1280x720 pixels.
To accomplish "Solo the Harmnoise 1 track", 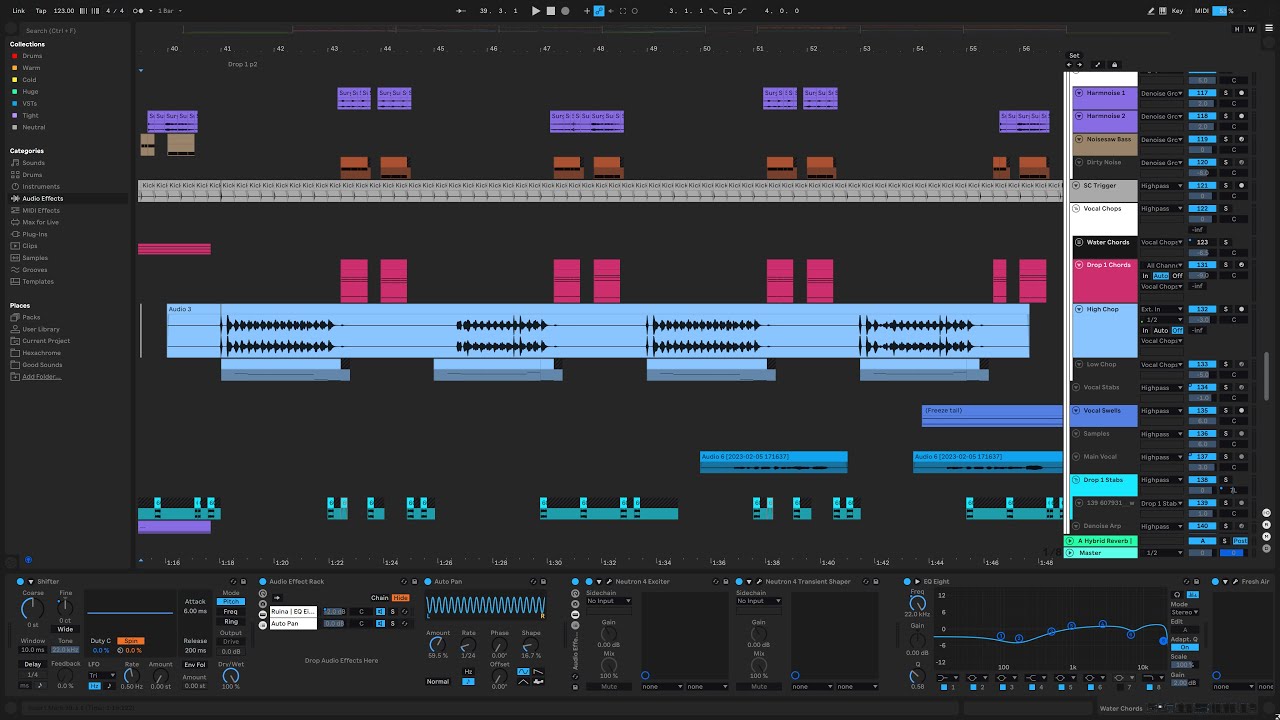I will pos(1226,93).
